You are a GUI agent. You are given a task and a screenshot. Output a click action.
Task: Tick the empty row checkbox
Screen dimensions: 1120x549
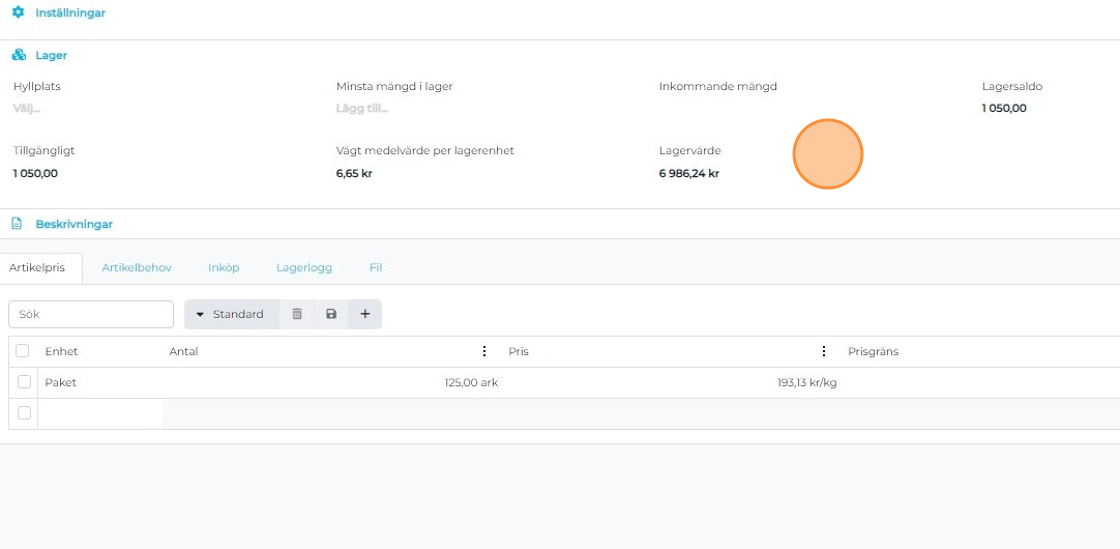pos(24,413)
